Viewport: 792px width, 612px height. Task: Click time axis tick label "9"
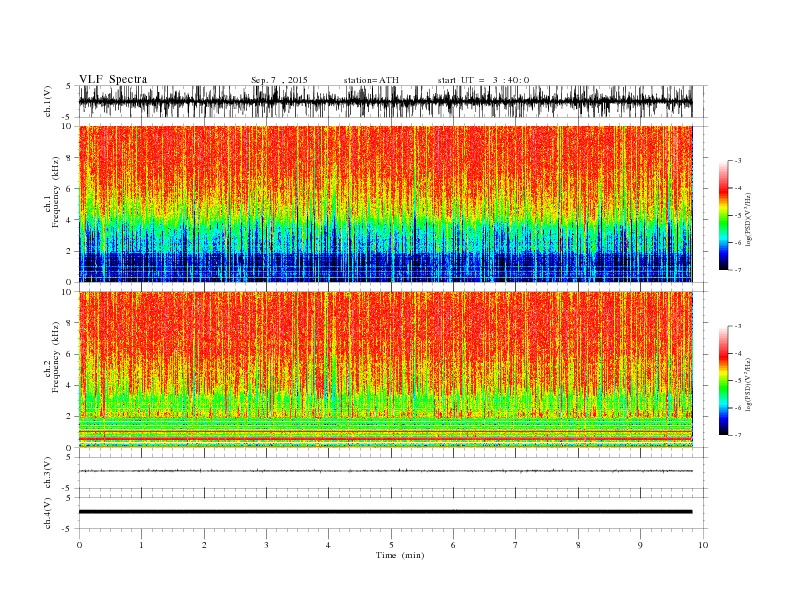pos(640,545)
